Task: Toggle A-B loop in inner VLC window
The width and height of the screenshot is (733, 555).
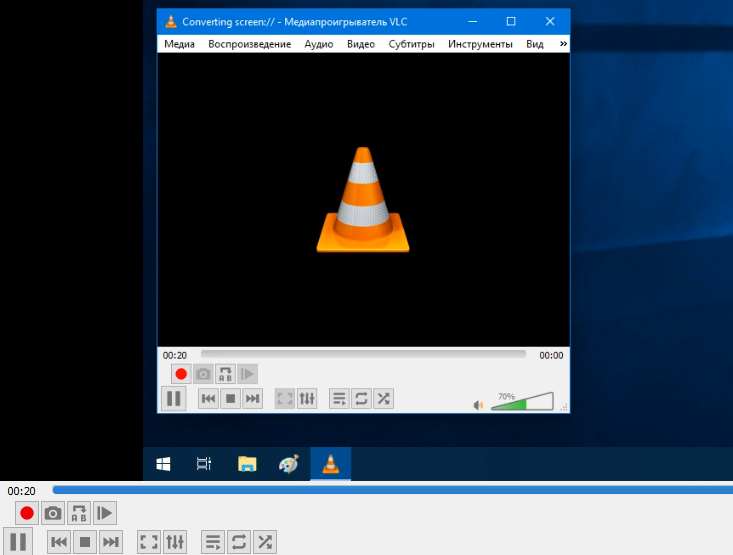Action: (225, 374)
